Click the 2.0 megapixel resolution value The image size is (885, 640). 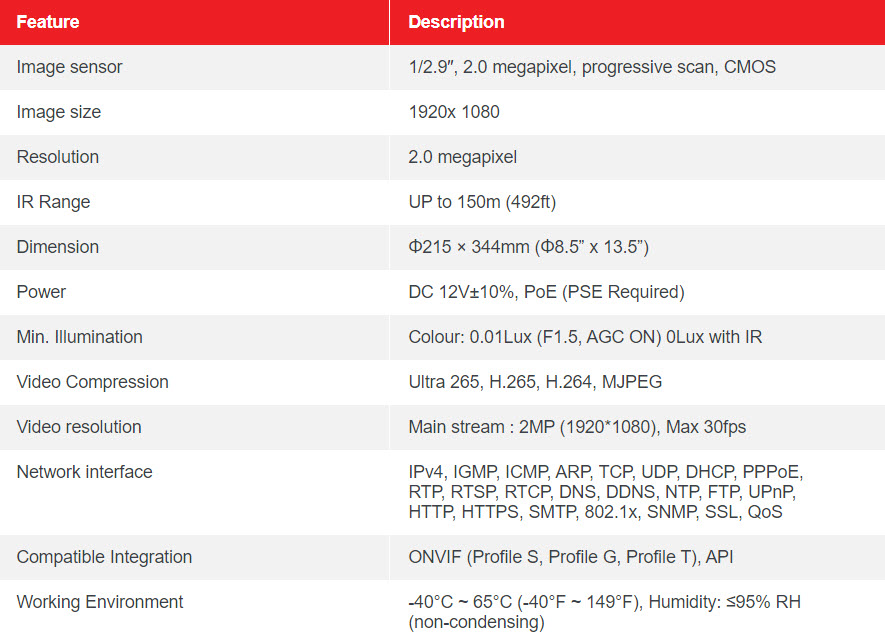[462, 157]
